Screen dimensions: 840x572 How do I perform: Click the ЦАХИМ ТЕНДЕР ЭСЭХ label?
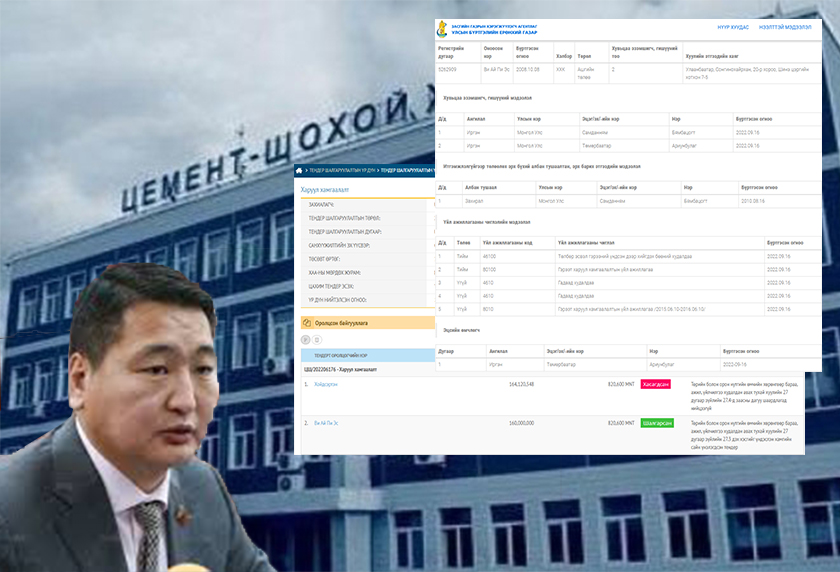point(331,287)
